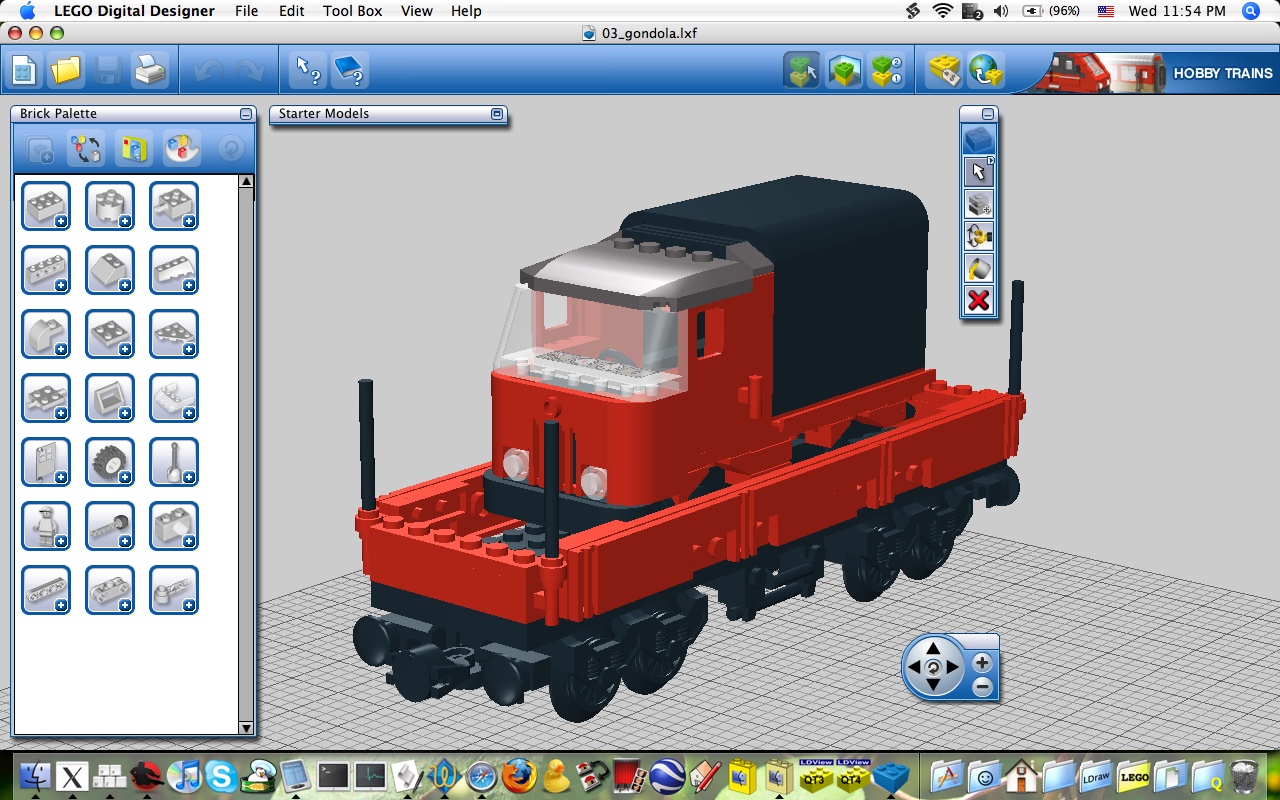Launch Firefox from the Dock
This screenshot has width=1280, height=800.
(x=519, y=776)
